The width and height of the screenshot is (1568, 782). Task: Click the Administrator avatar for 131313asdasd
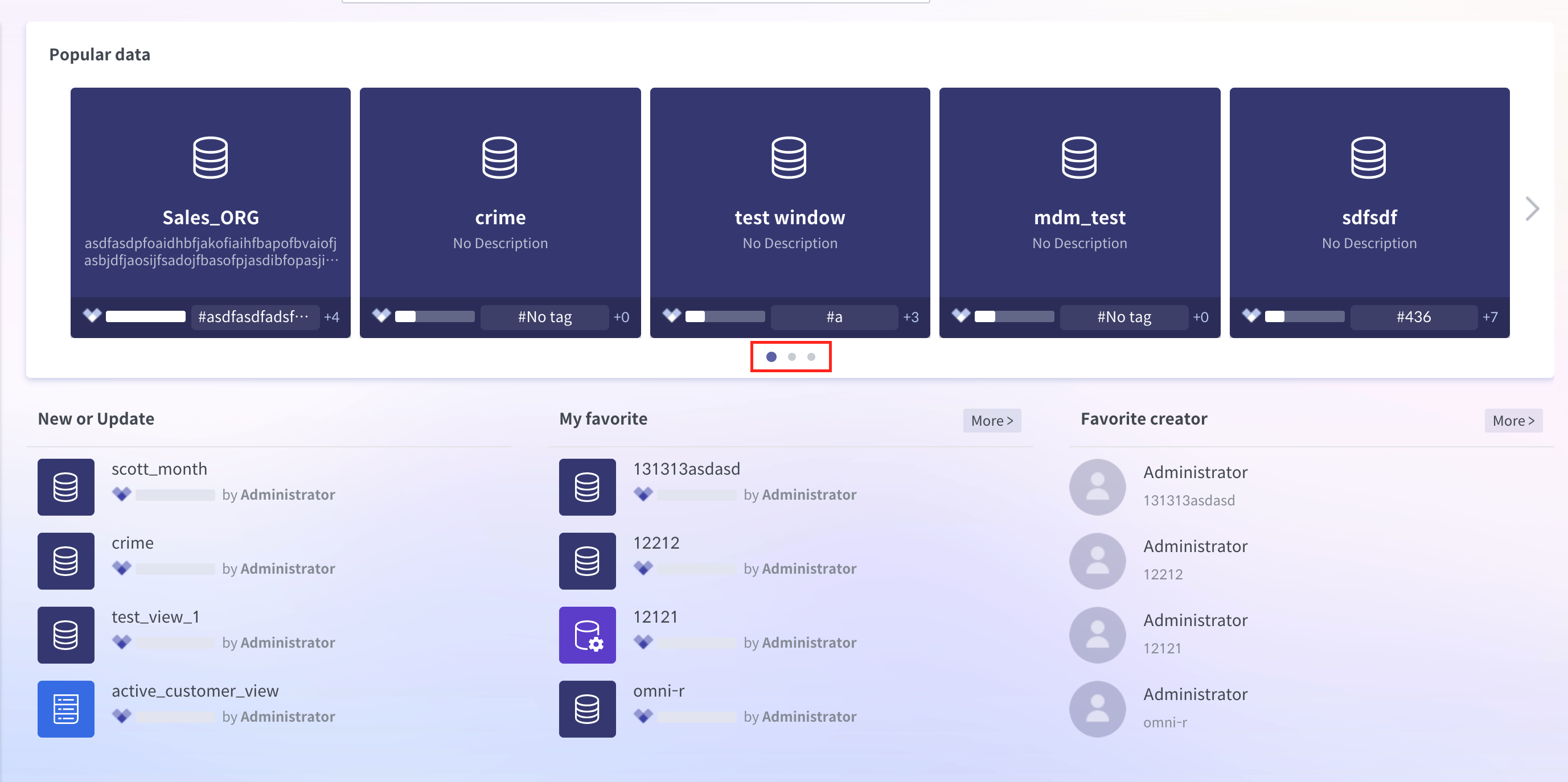[x=1098, y=486]
